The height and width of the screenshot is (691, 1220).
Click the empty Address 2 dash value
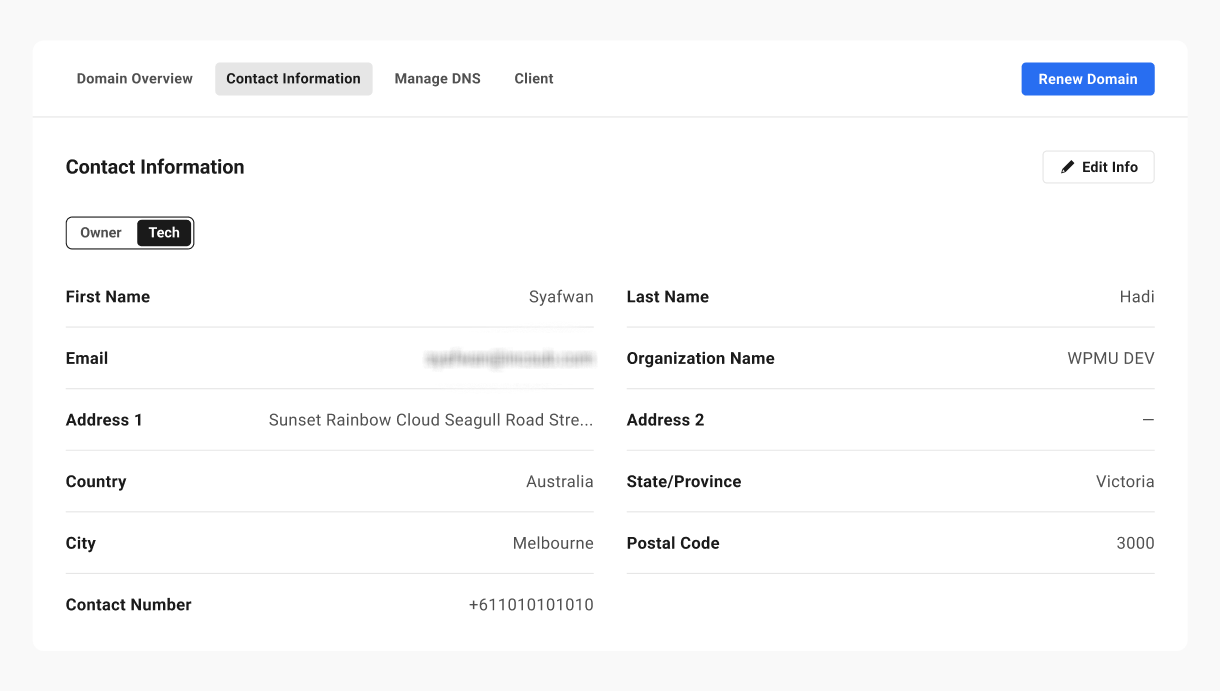(x=1148, y=420)
